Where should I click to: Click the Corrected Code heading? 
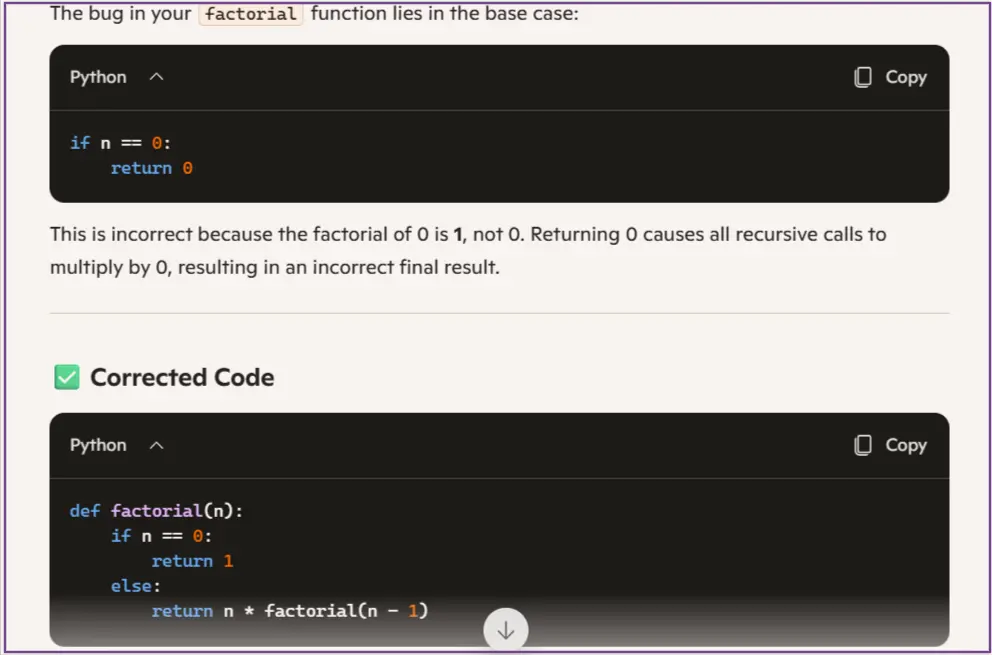coord(182,377)
